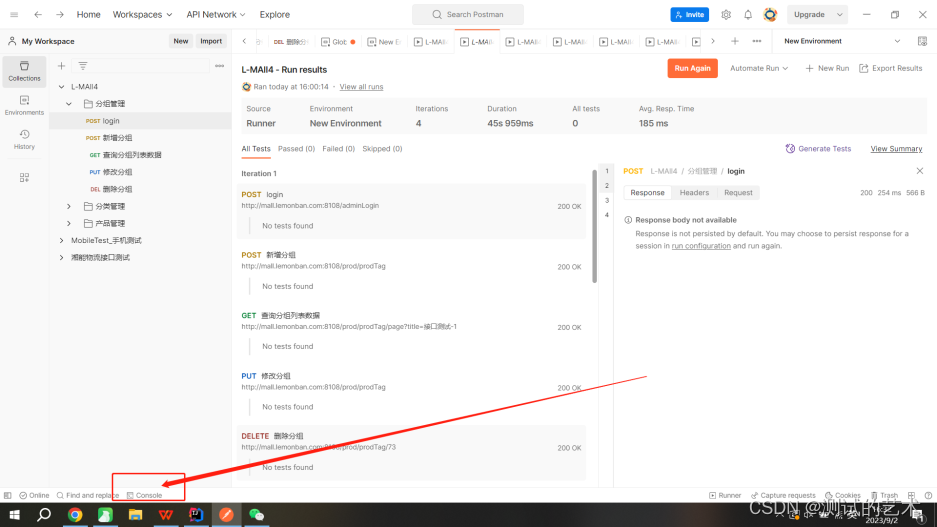The image size is (937, 527).
Task: Collapse the 分组管理 folder
Action: (x=69, y=104)
